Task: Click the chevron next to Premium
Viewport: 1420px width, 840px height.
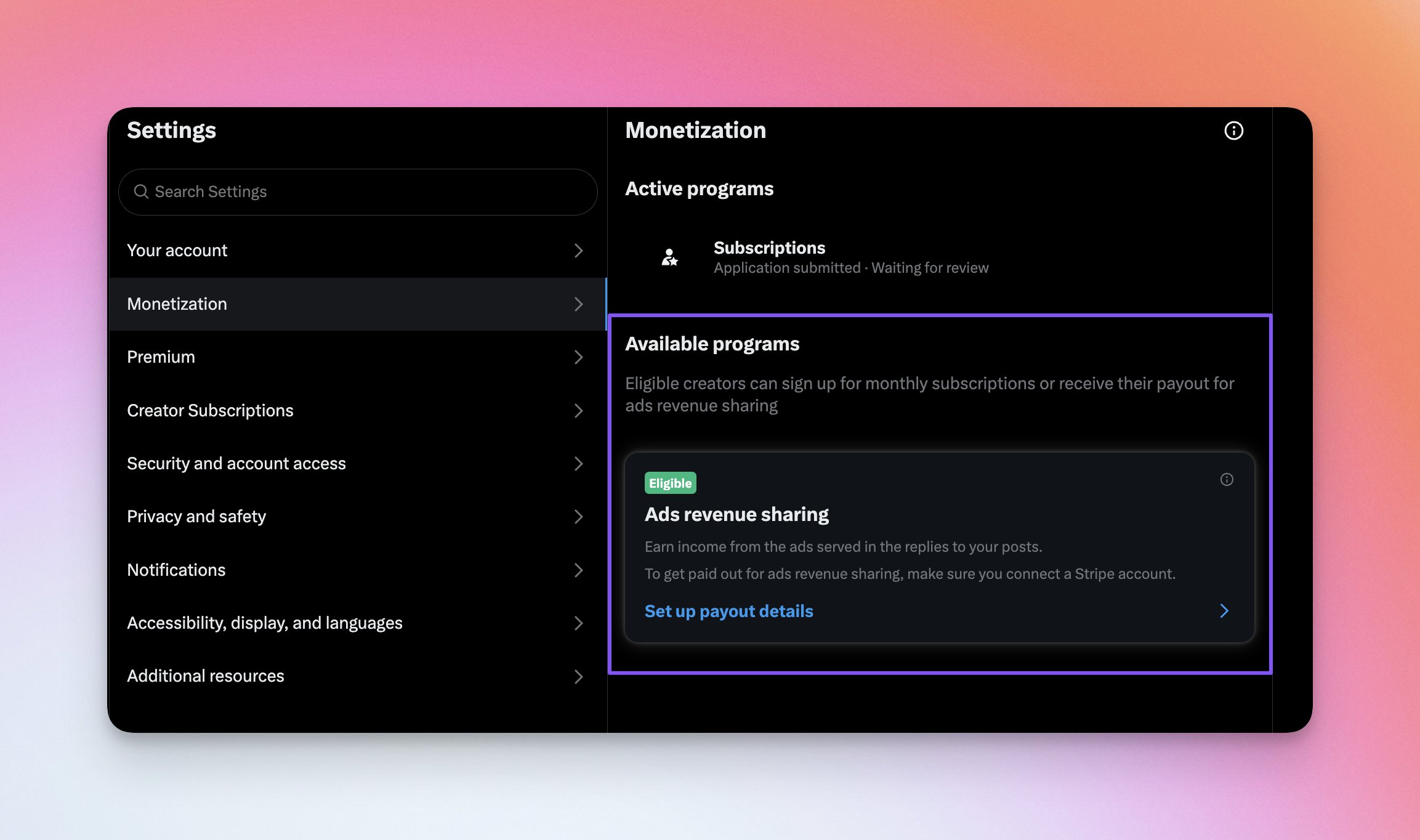Action: coord(578,357)
